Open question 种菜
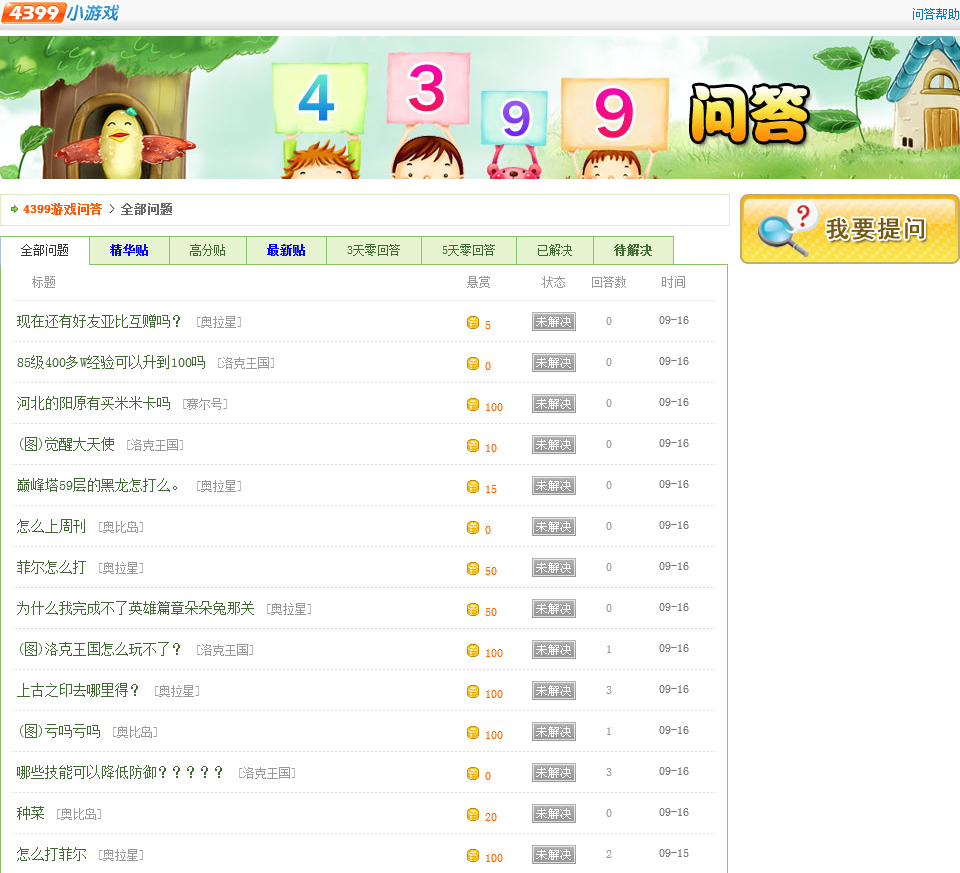 30,814
